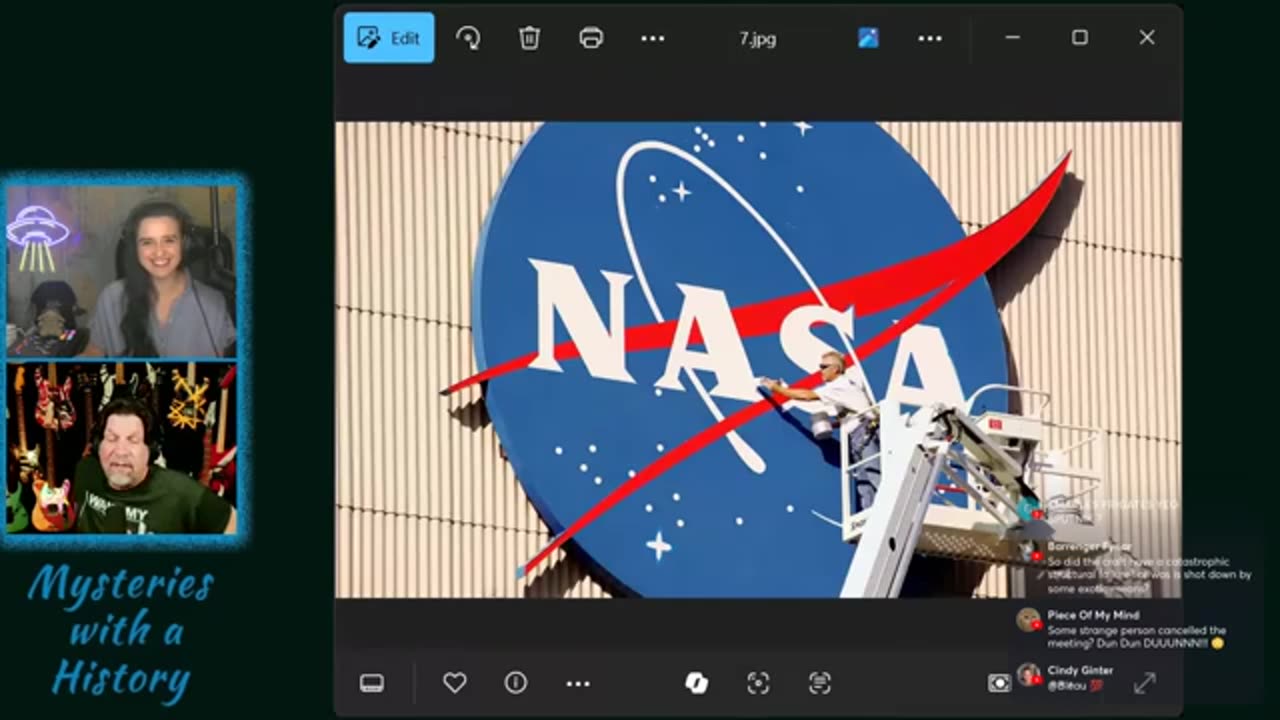Open the Copilot icon in bottom toolbar
Image resolution: width=1280 pixels, height=720 pixels.
696,683
